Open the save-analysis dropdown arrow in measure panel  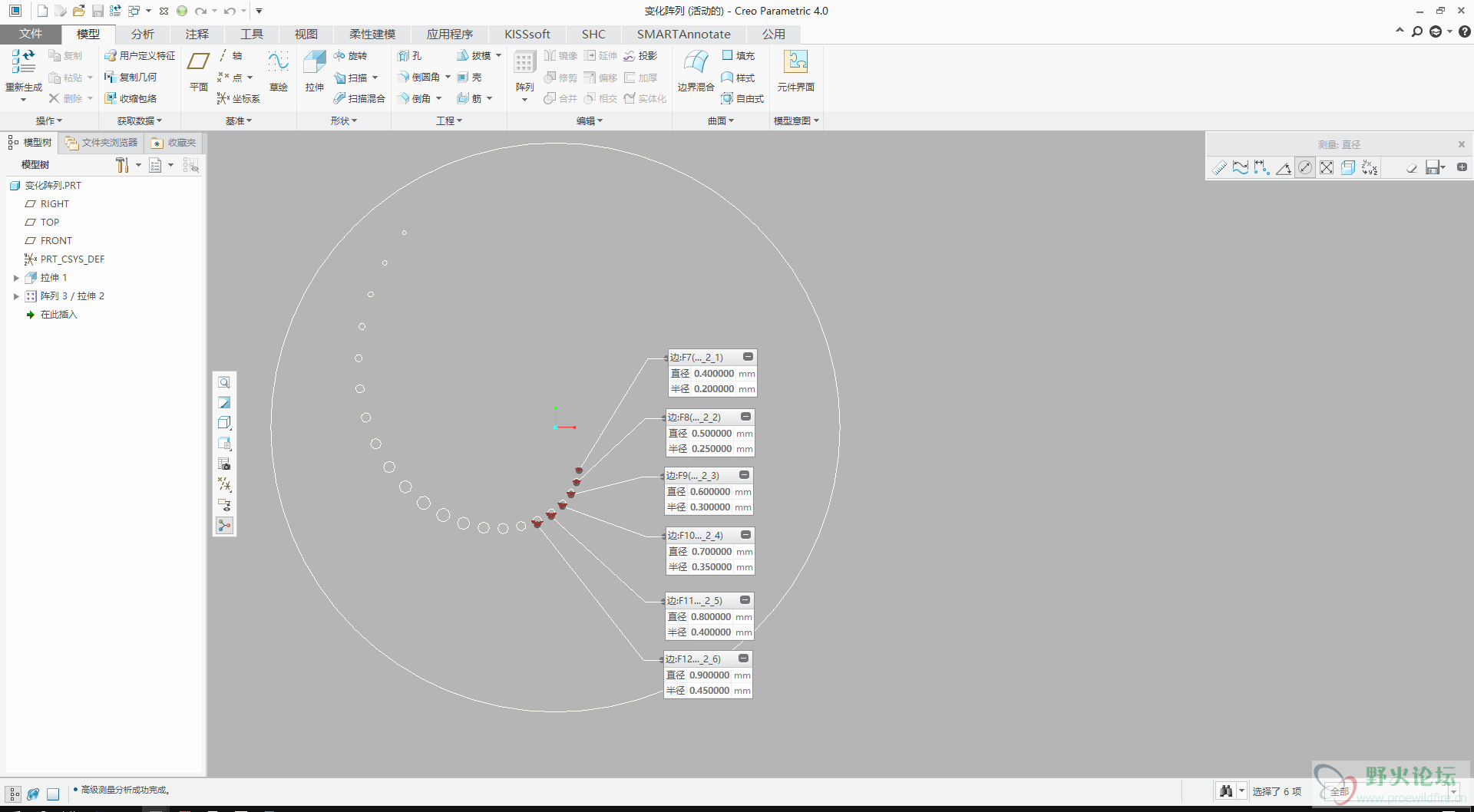pyautogui.click(x=1443, y=167)
